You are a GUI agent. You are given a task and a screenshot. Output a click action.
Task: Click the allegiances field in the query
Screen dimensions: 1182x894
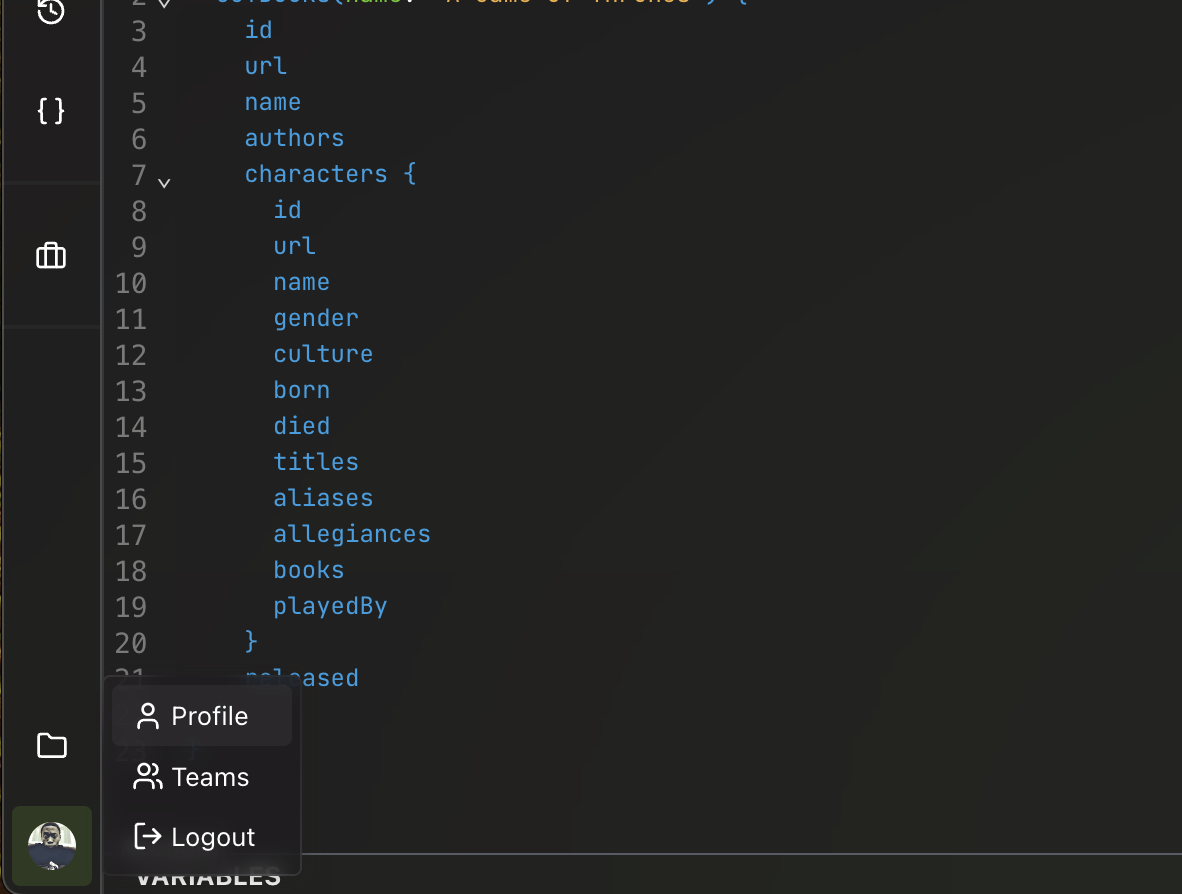click(x=352, y=534)
